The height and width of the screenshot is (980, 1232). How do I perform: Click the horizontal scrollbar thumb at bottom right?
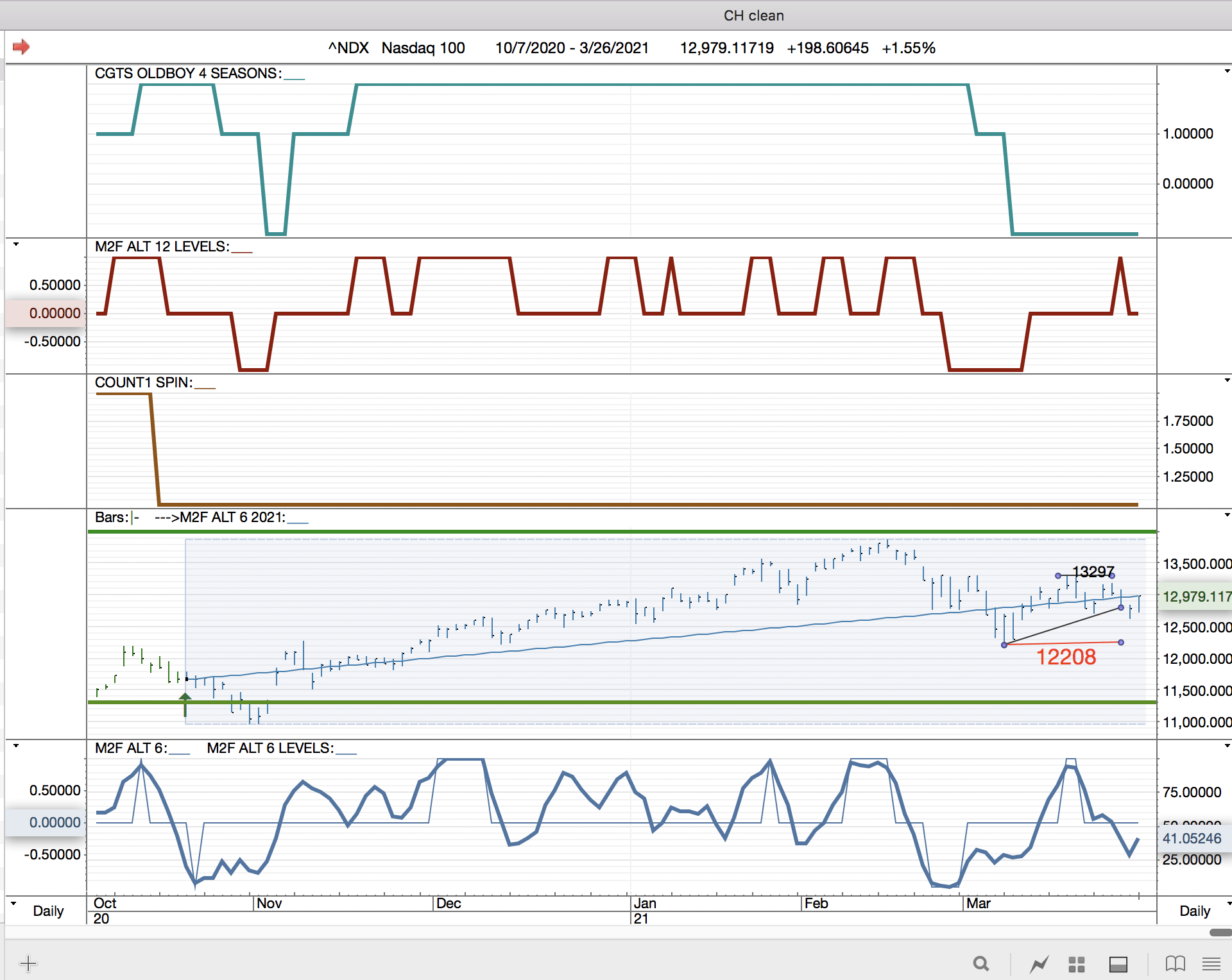point(1220,933)
